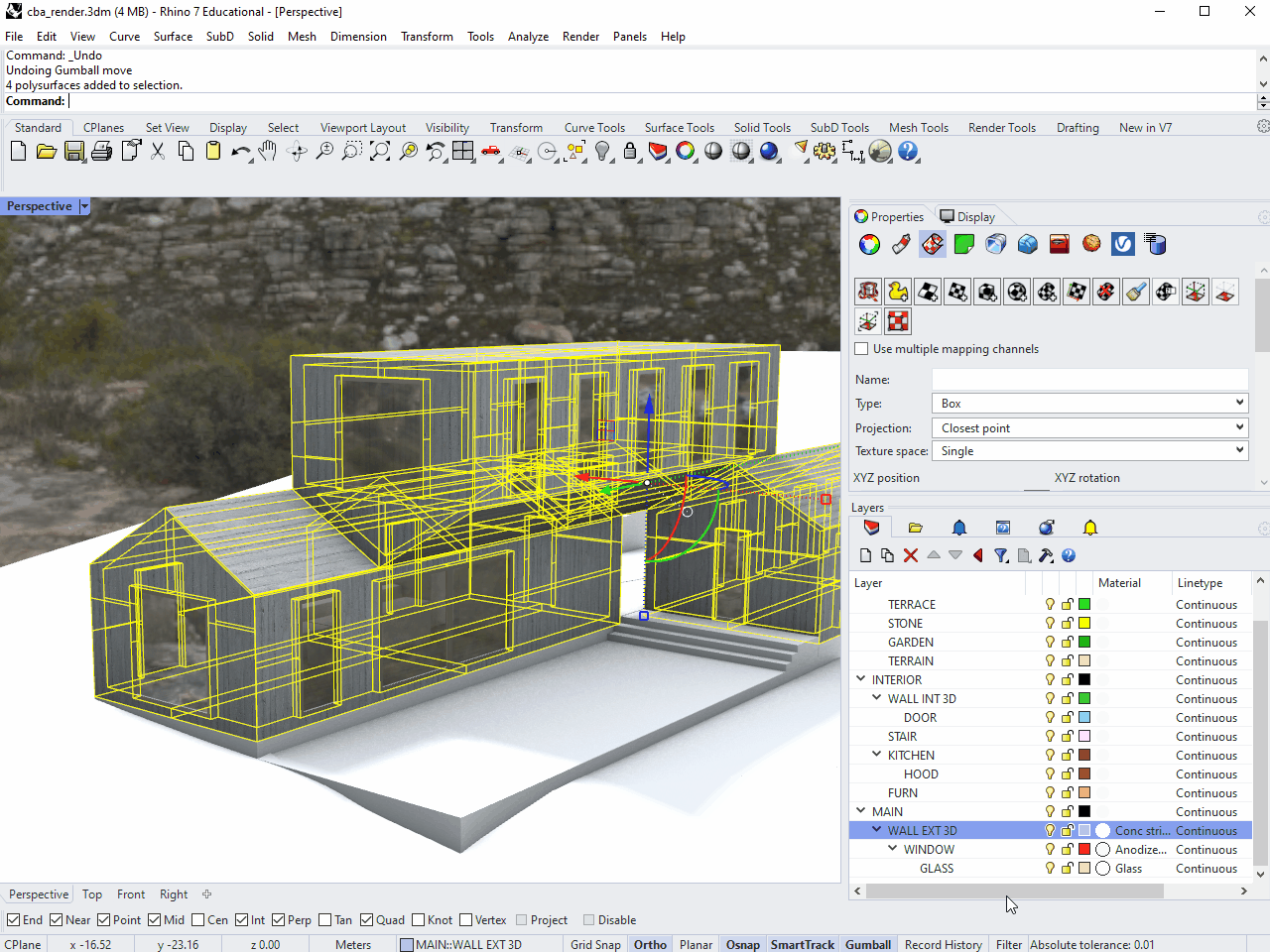Click the new layer icon in Layers panel
Screen dimensions: 1270x952
865,555
